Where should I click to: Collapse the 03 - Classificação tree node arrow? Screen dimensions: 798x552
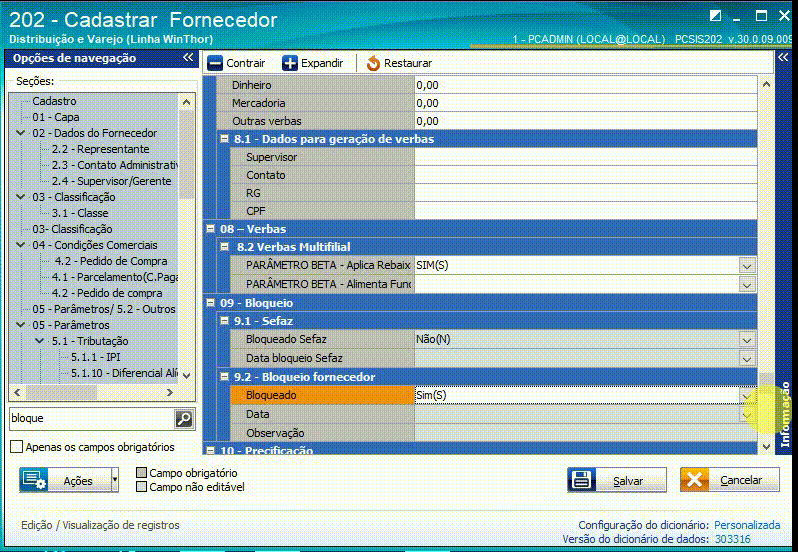21,197
